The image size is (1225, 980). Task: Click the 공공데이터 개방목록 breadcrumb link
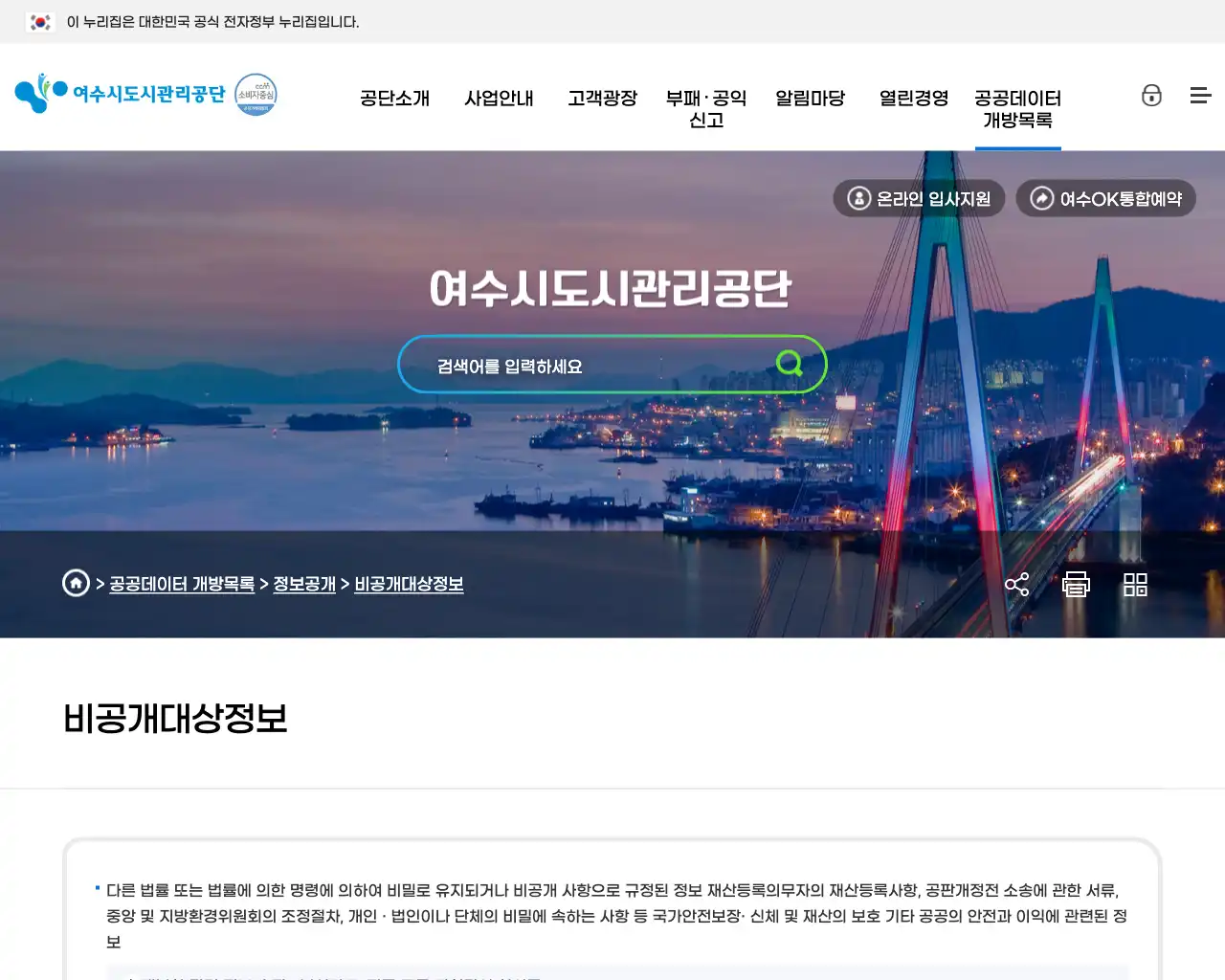182,584
